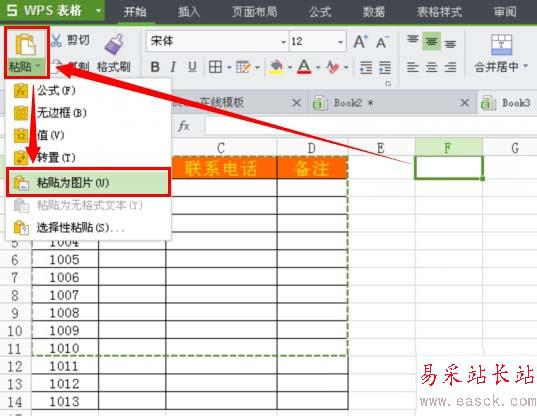Switch to the 表格样式 ribbon tab
The image size is (537, 416).
coord(439,12)
